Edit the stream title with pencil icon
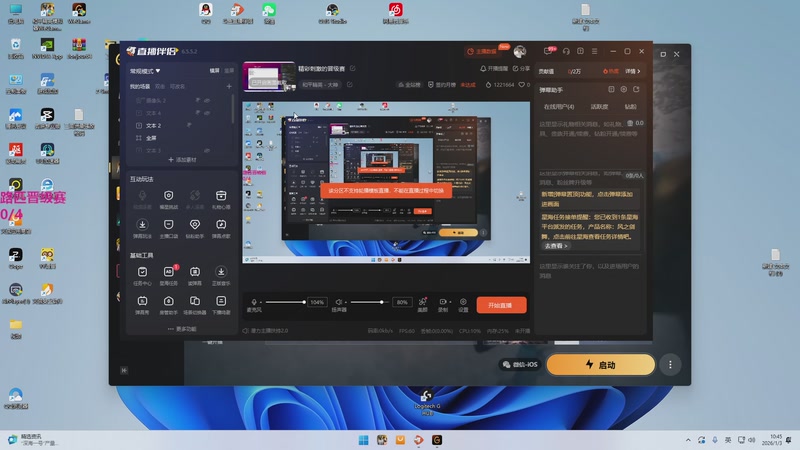 [353, 68]
